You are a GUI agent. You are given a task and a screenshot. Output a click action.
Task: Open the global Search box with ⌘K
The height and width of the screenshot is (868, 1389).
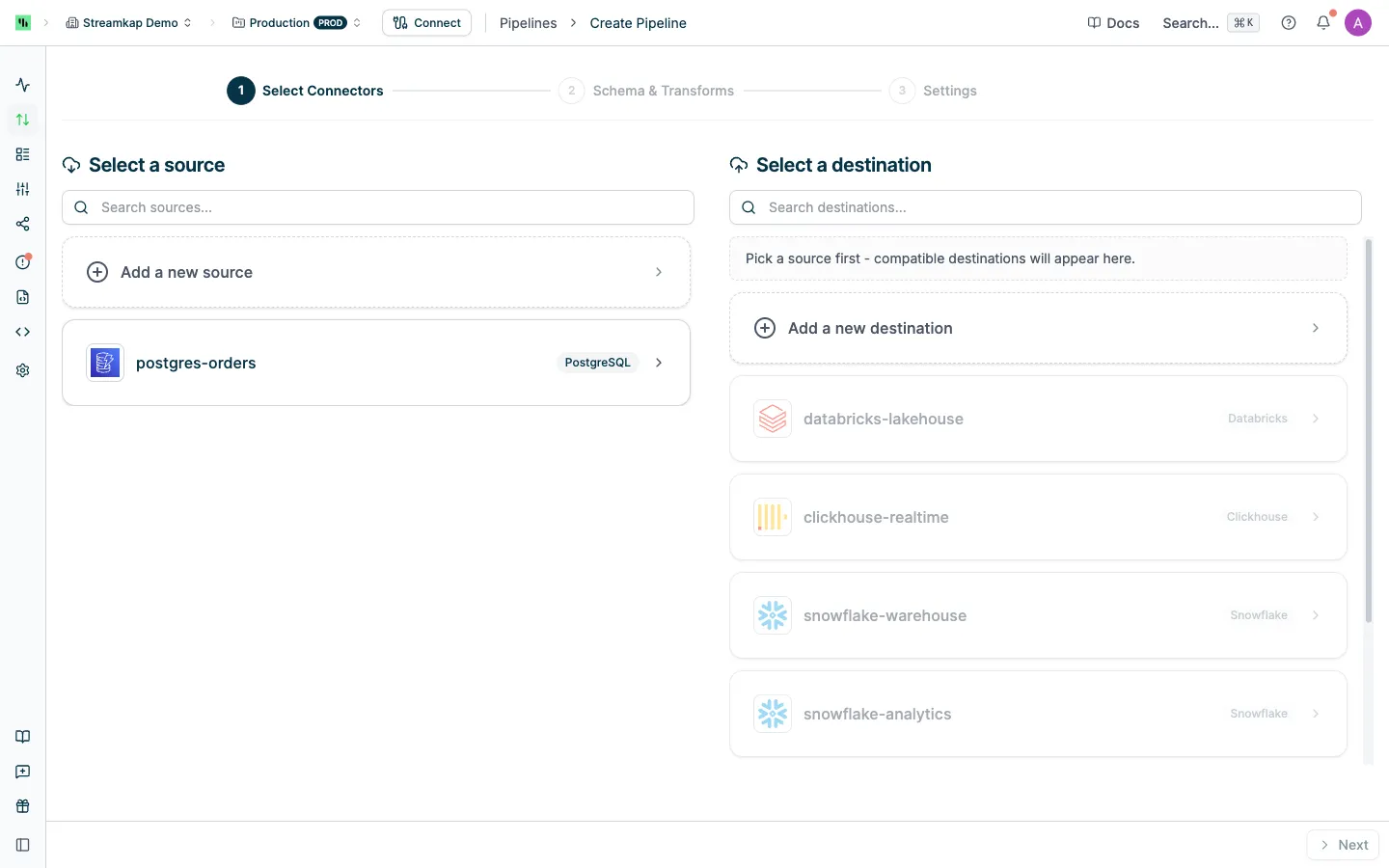1211,23
